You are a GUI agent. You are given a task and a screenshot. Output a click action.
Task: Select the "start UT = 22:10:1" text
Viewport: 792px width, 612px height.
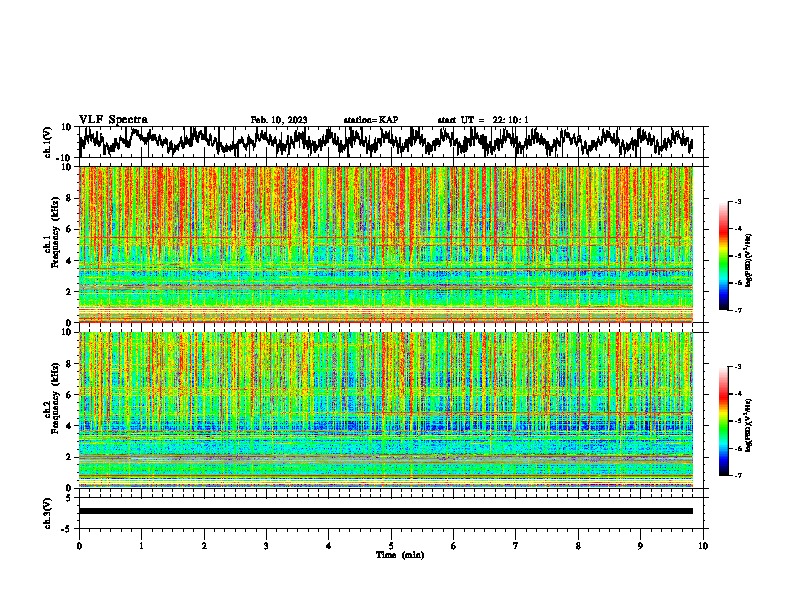483,120
